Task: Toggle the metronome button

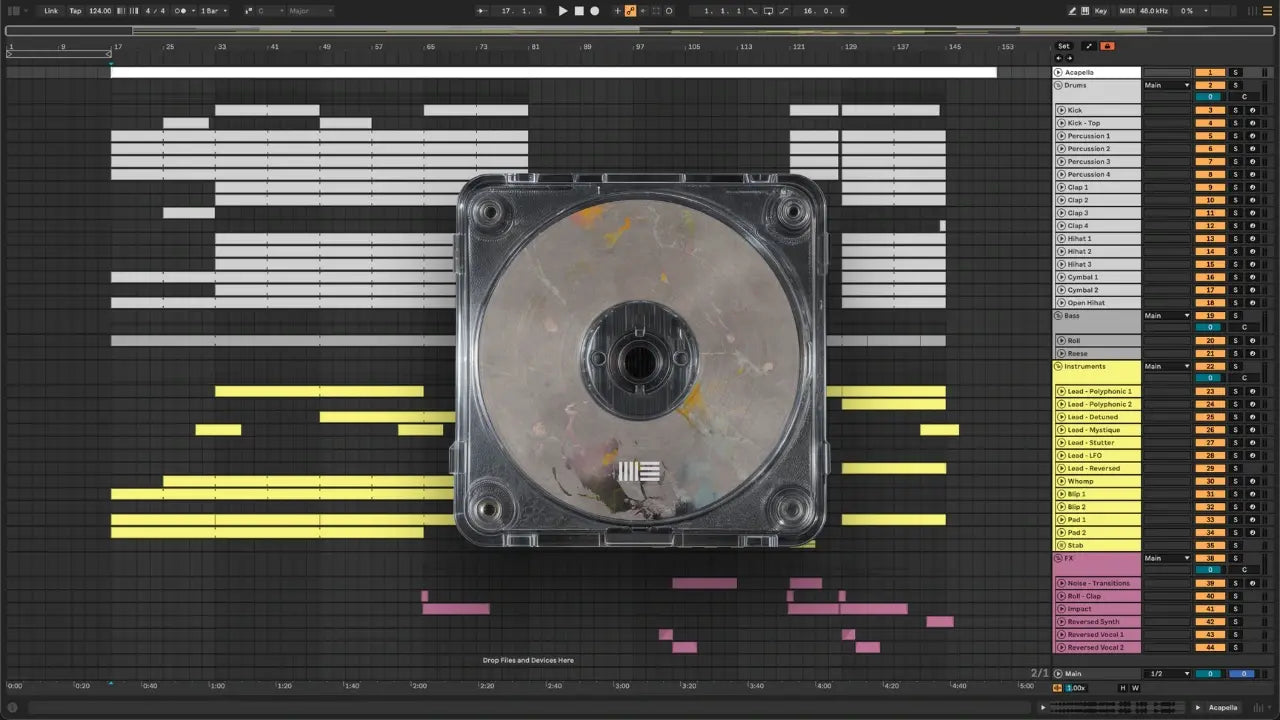Action: (x=181, y=11)
